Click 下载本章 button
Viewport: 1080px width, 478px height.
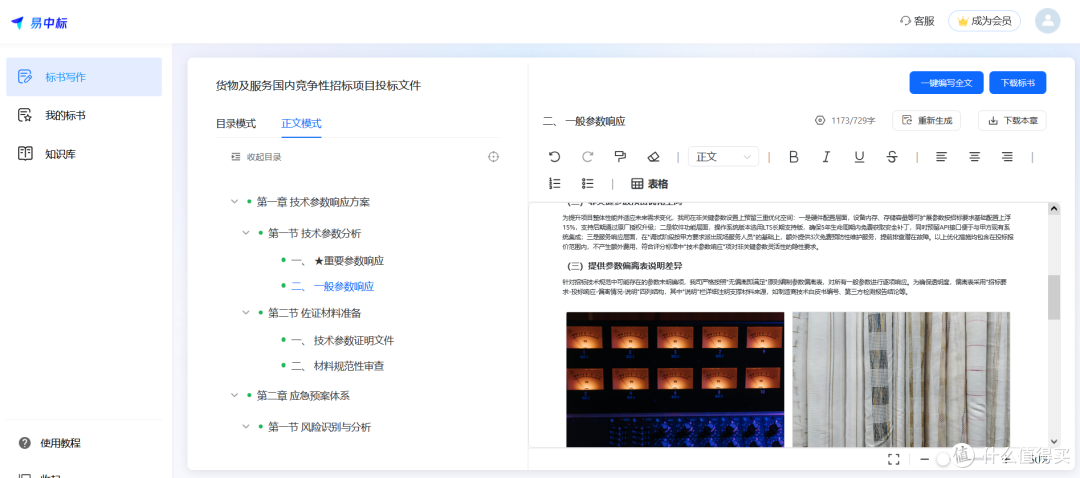pyautogui.click(x=1012, y=121)
